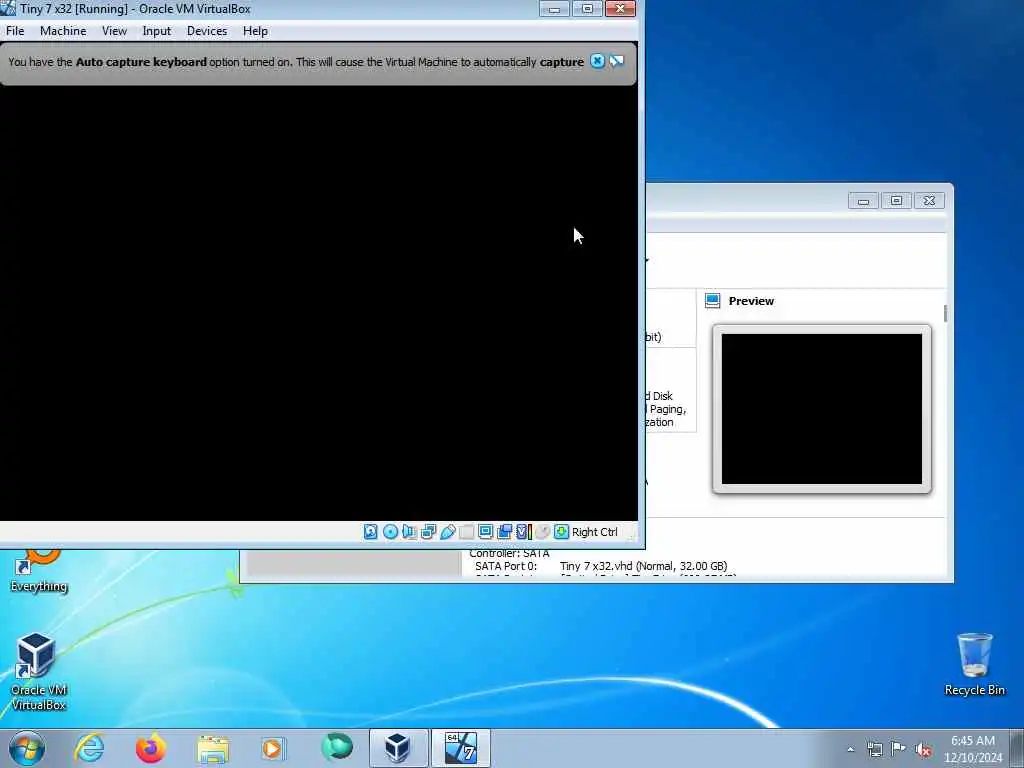Open the Oracle VM VirtualBox desktop shortcut
This screenshot has height=768, width=1024.
[39, 672]
